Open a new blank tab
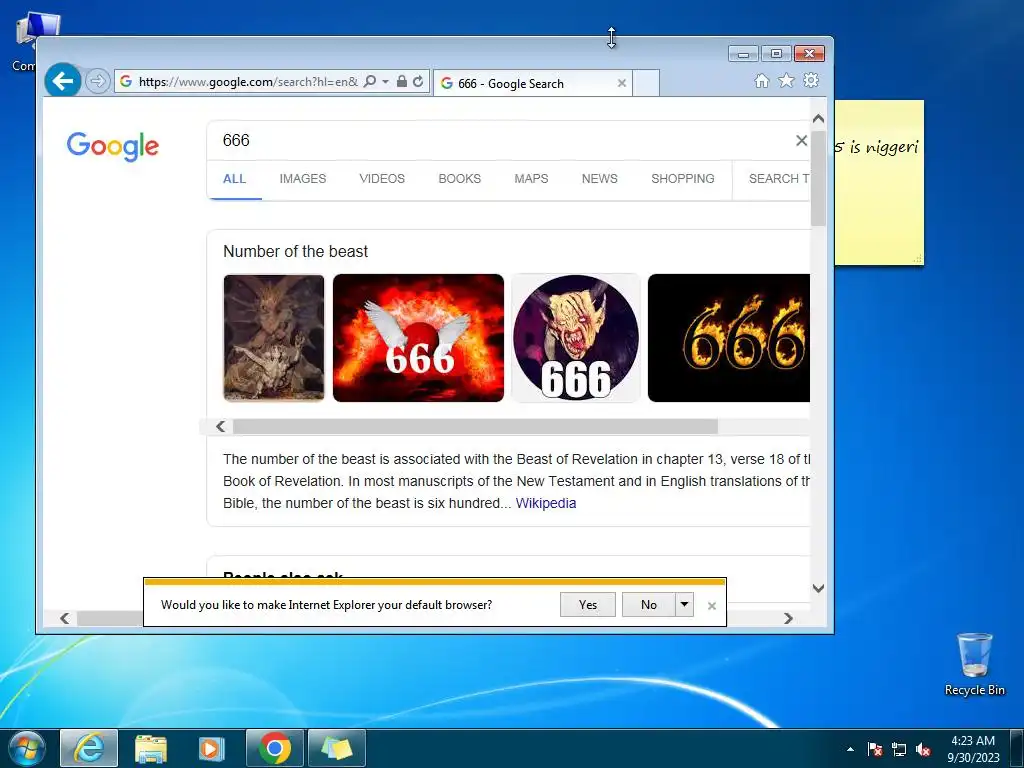 click(646, 83)
